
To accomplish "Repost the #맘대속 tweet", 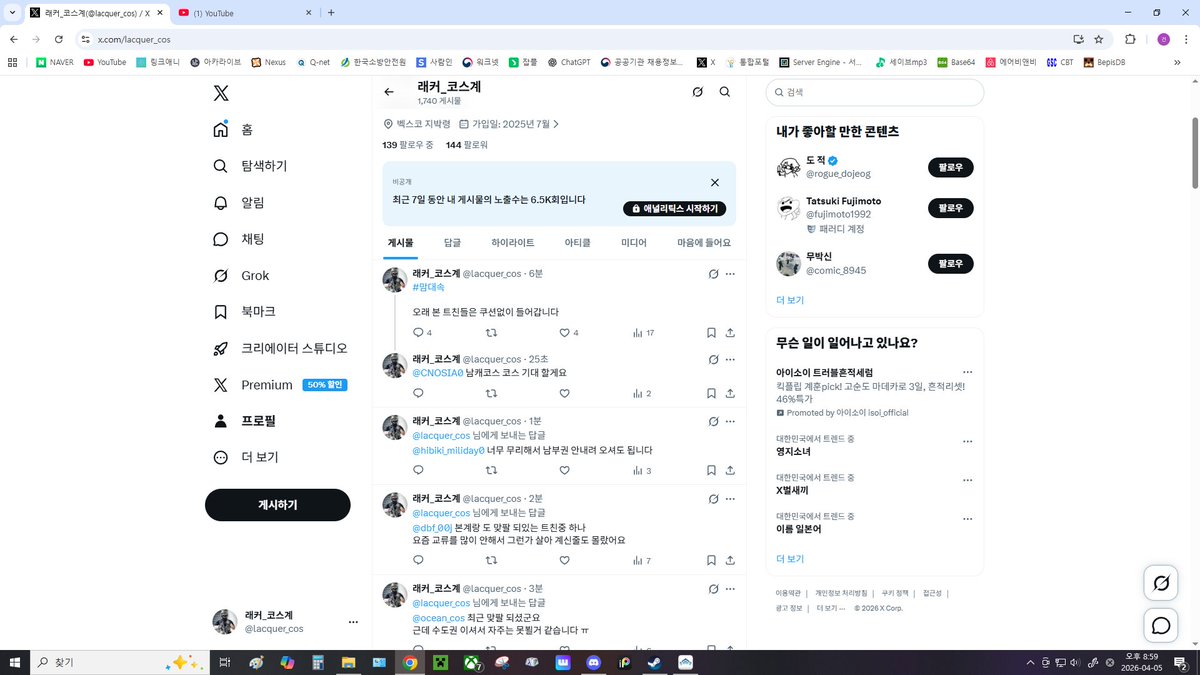I will point(490,332).
